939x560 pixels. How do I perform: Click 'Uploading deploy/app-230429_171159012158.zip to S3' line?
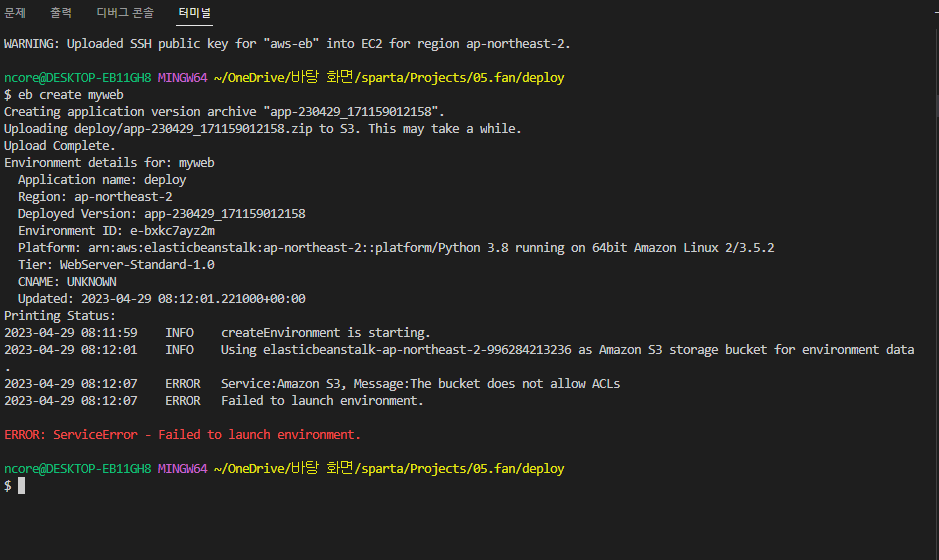pos(263,129)
